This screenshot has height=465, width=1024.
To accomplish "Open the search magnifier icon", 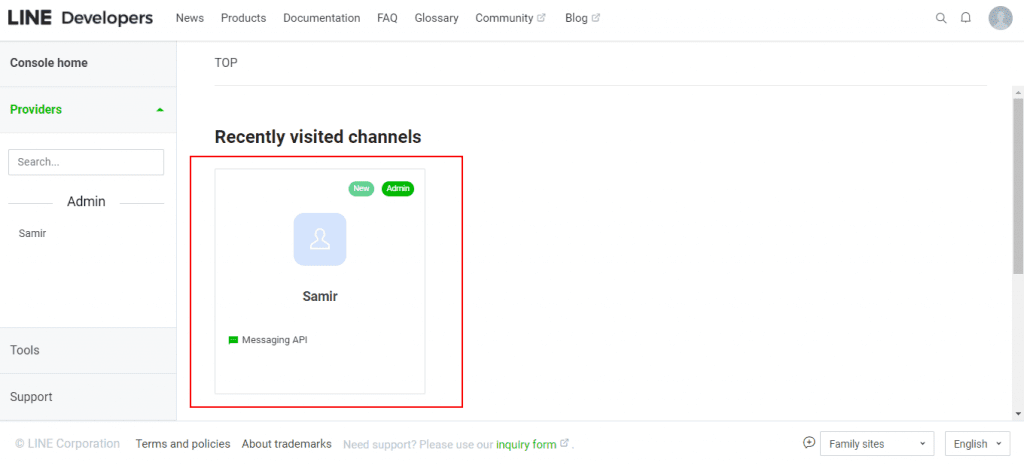I will coord(941,18).
